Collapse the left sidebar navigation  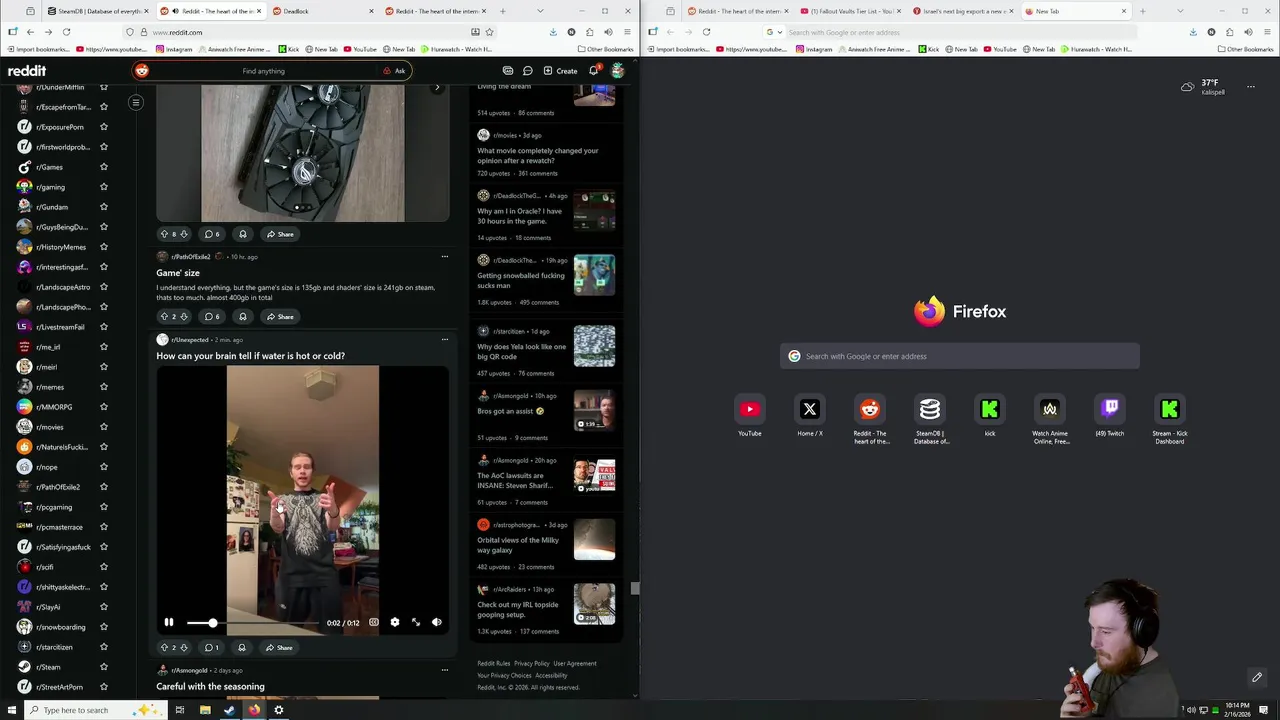[136, 102]
